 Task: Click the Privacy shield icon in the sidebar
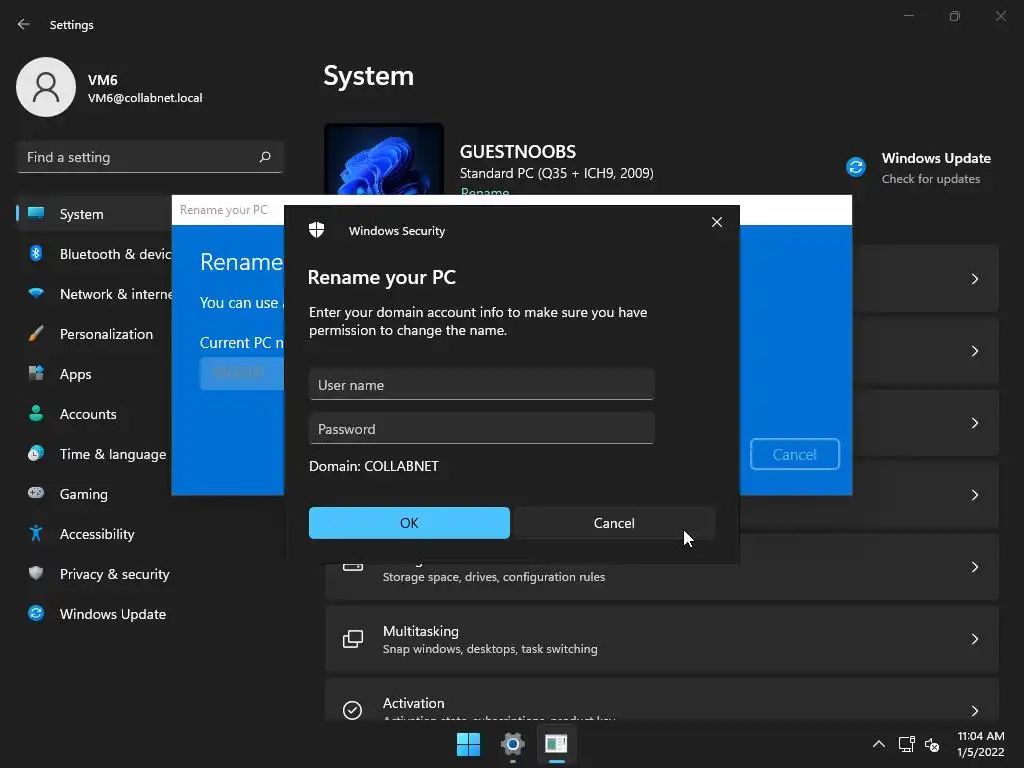tap(36, 573)
